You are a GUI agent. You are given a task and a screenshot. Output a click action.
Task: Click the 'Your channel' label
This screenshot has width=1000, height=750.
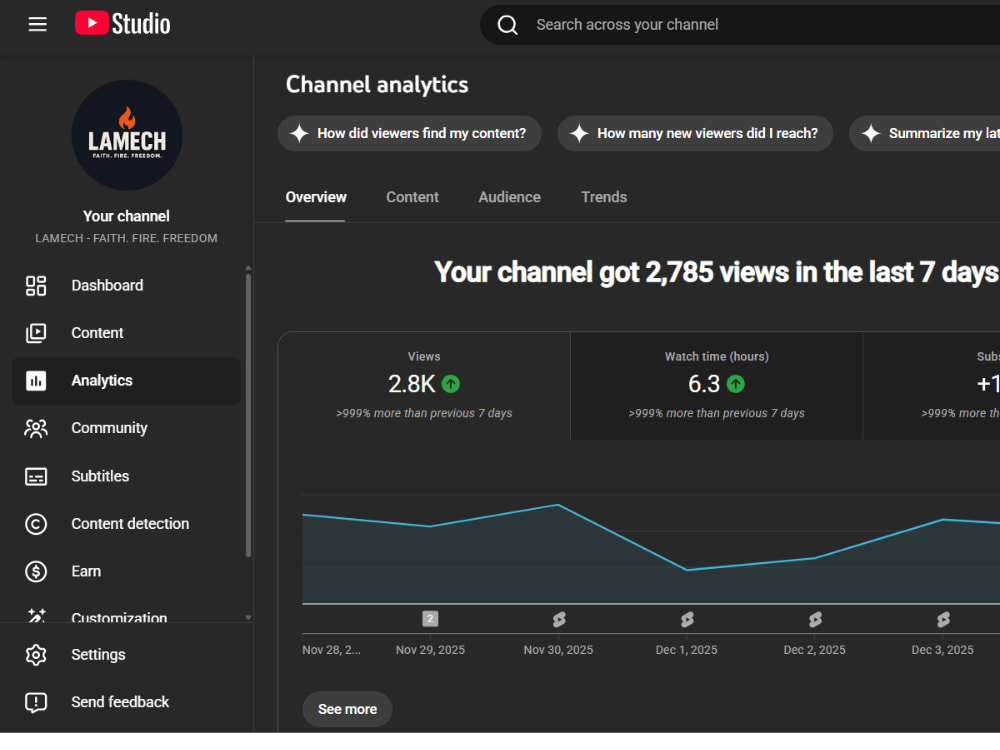(126, 216)
